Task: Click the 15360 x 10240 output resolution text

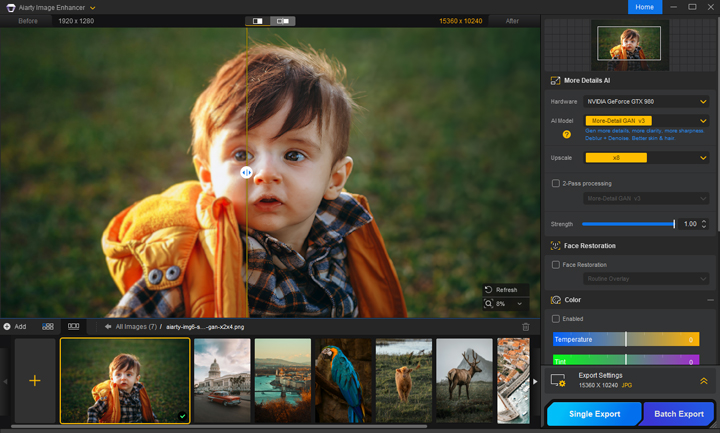Action: coord(461,21)
